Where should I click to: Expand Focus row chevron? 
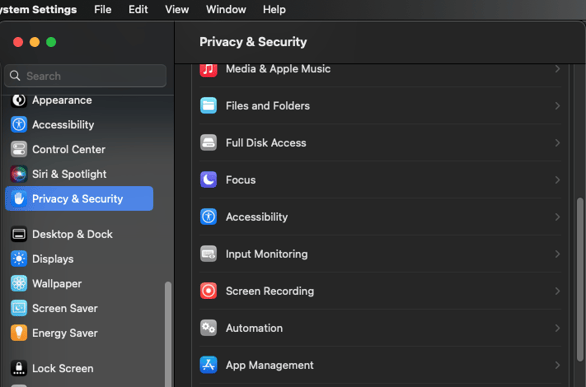[x=557, y=180]
